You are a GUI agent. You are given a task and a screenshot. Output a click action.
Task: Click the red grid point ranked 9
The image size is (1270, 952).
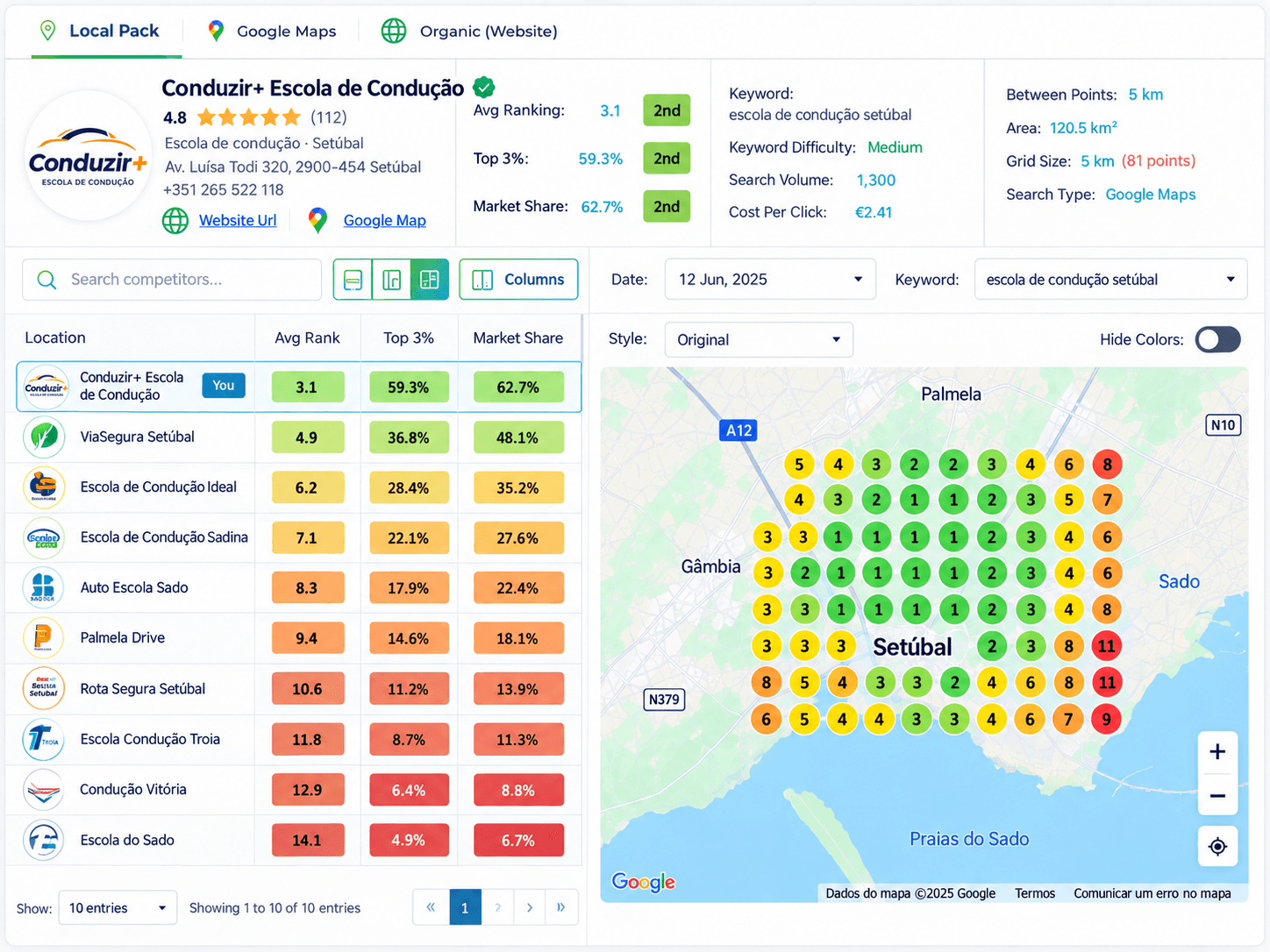[1106, 720]
